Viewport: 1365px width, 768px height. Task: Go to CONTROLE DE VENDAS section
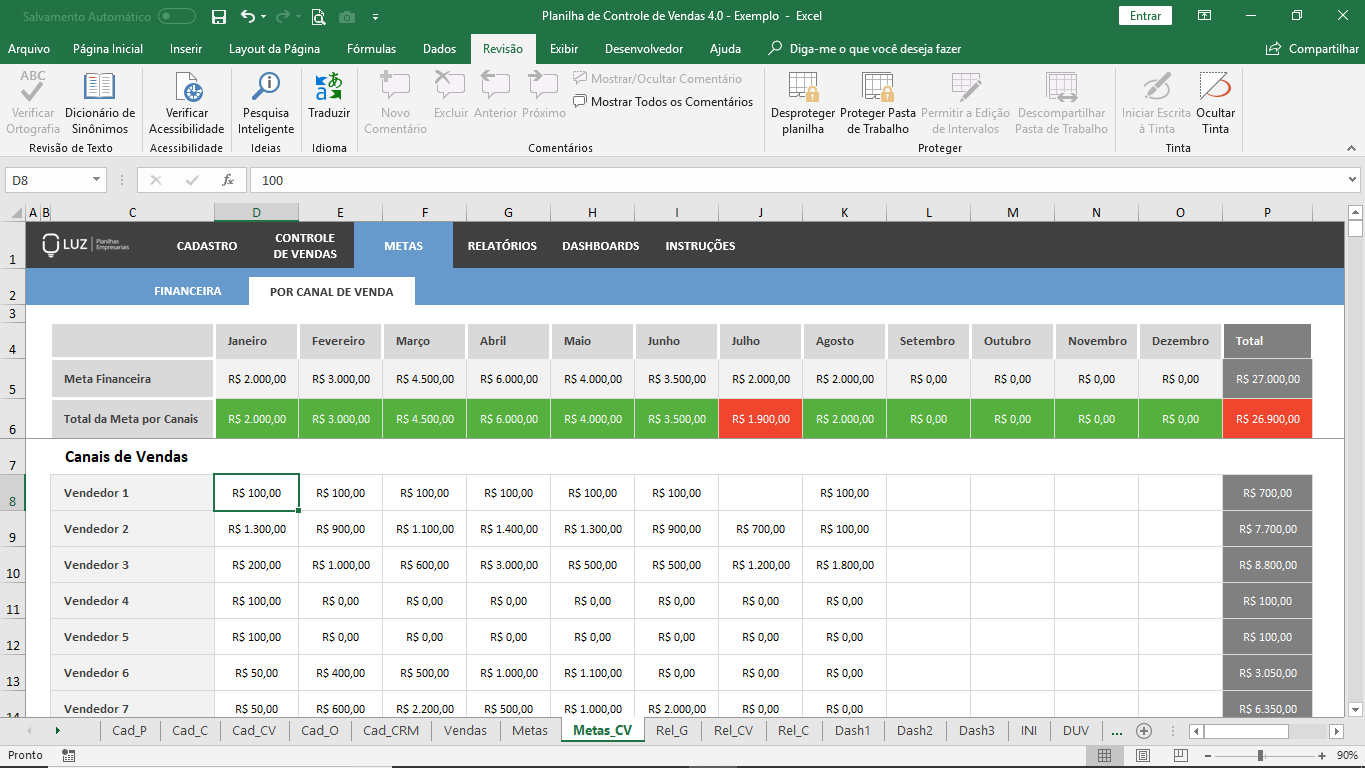[x=306, y=245]
